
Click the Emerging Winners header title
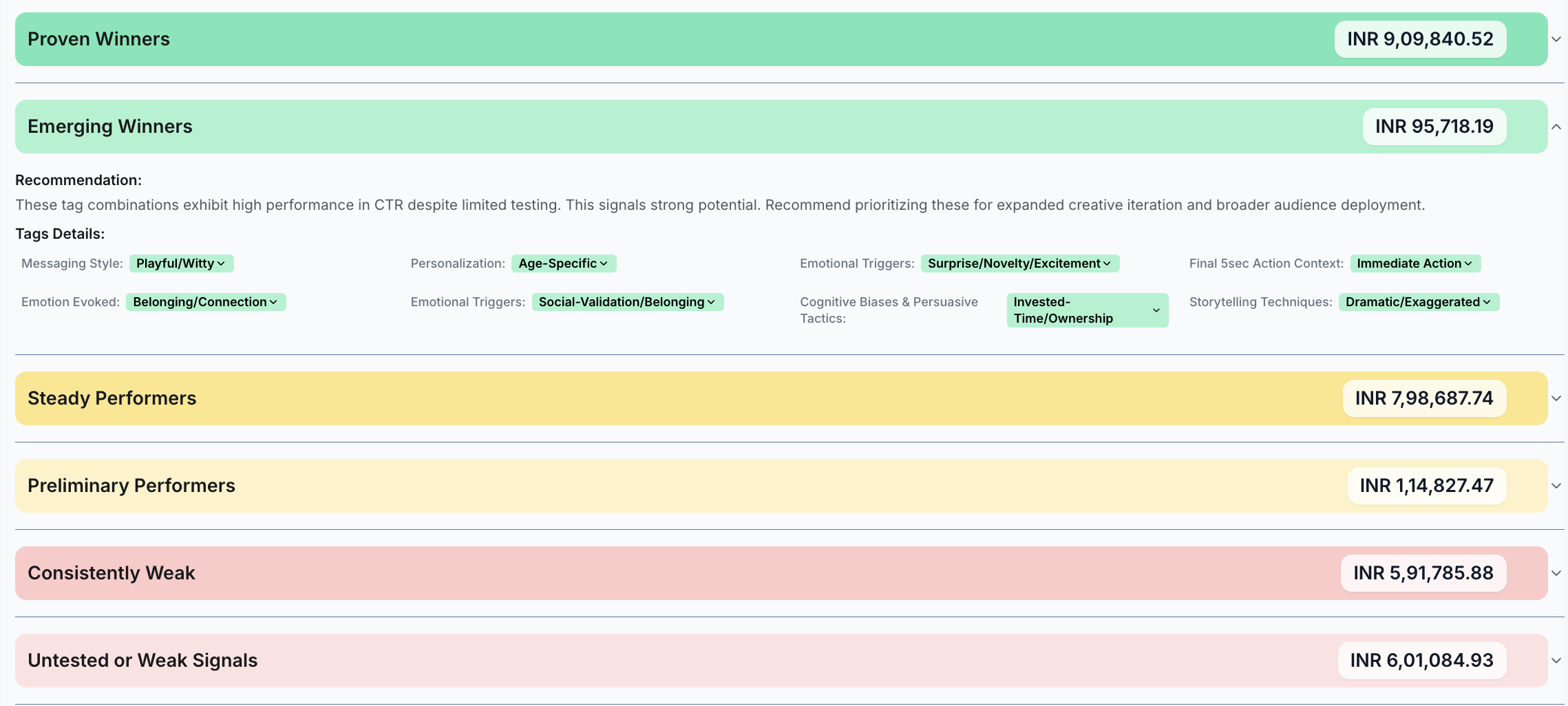[110, 127]
